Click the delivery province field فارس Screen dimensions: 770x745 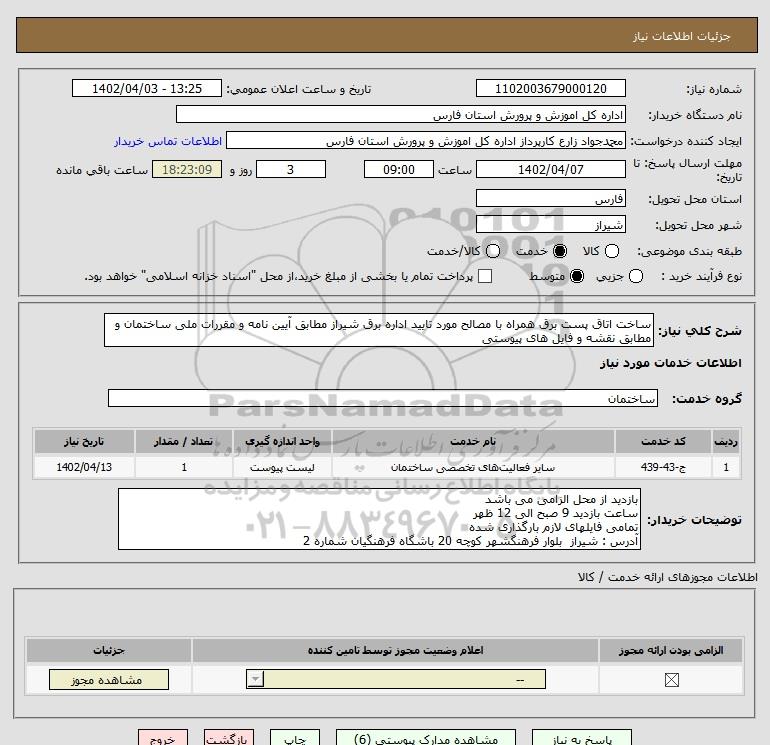[x=550, y=198]
